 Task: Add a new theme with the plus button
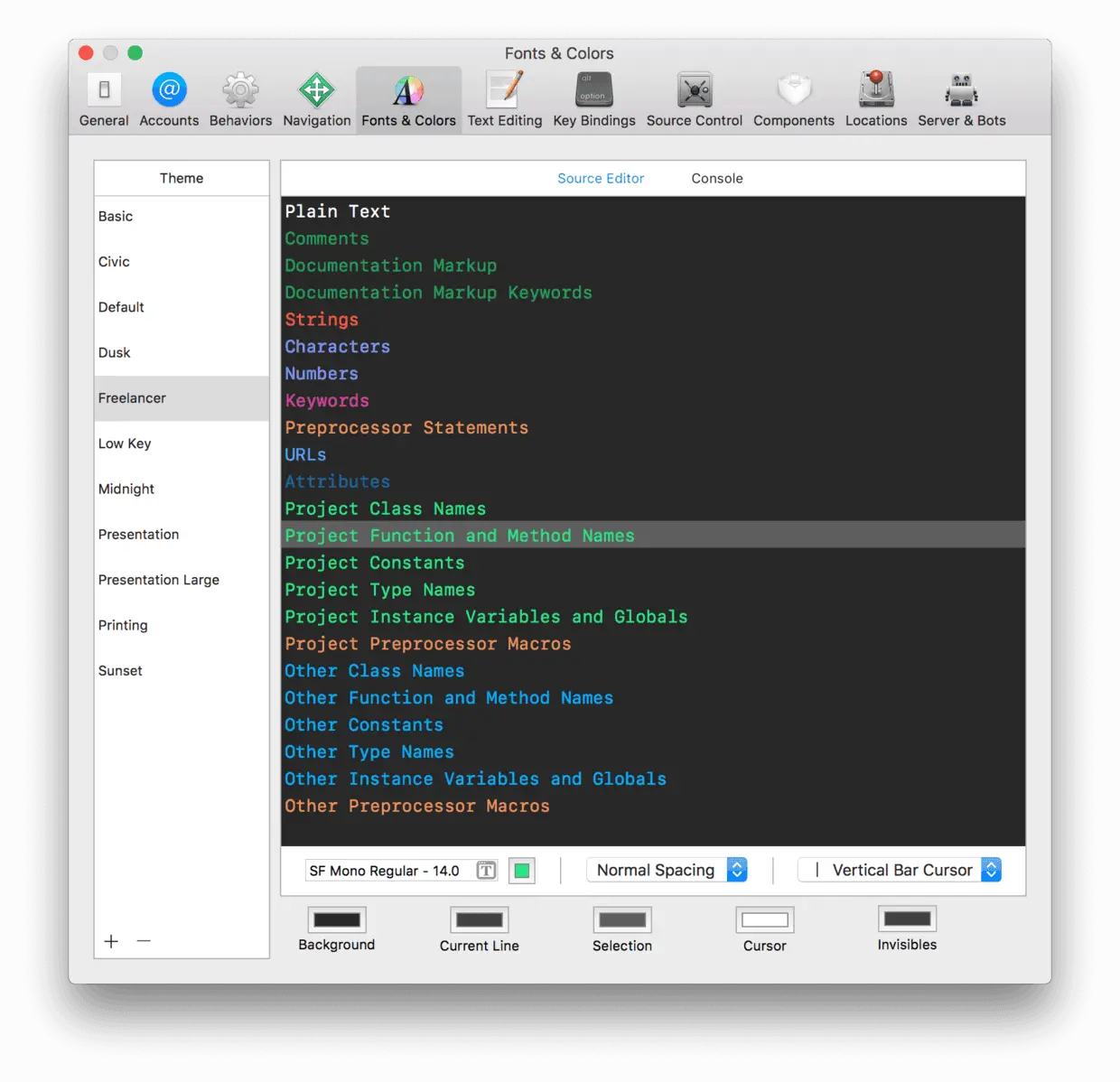110,941
